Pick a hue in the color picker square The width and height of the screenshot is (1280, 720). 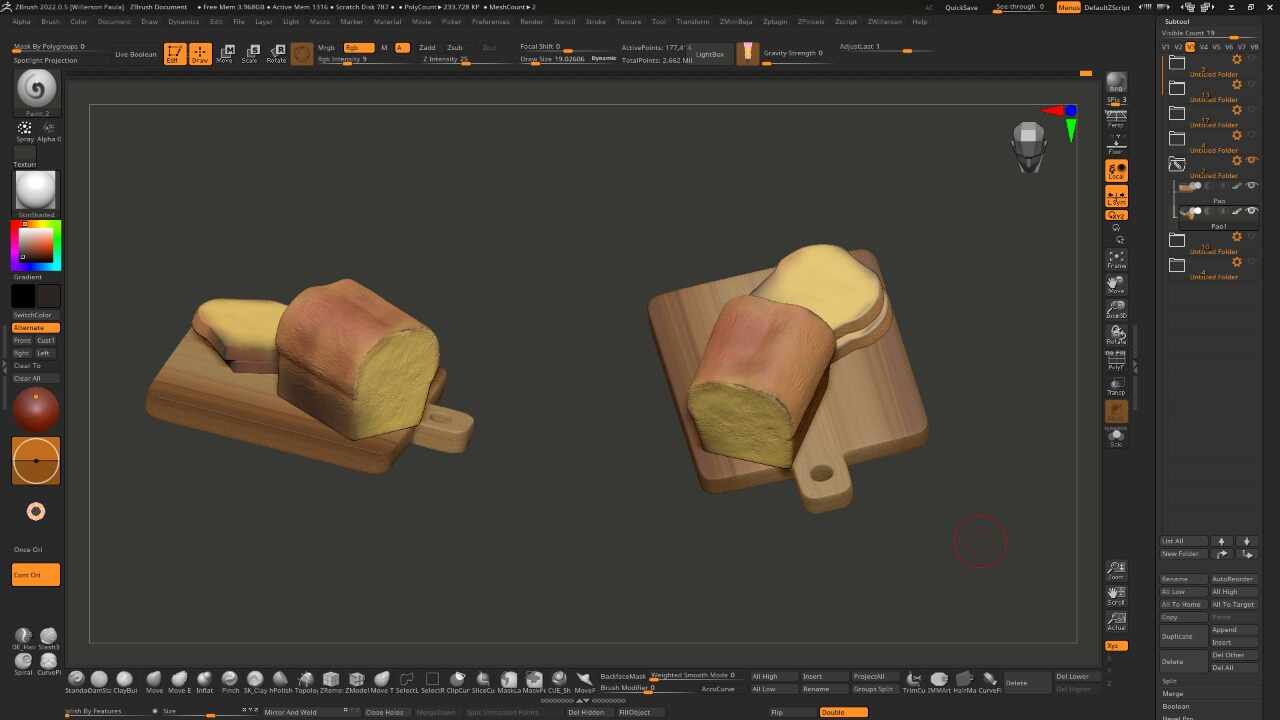[x=36, y=246]
